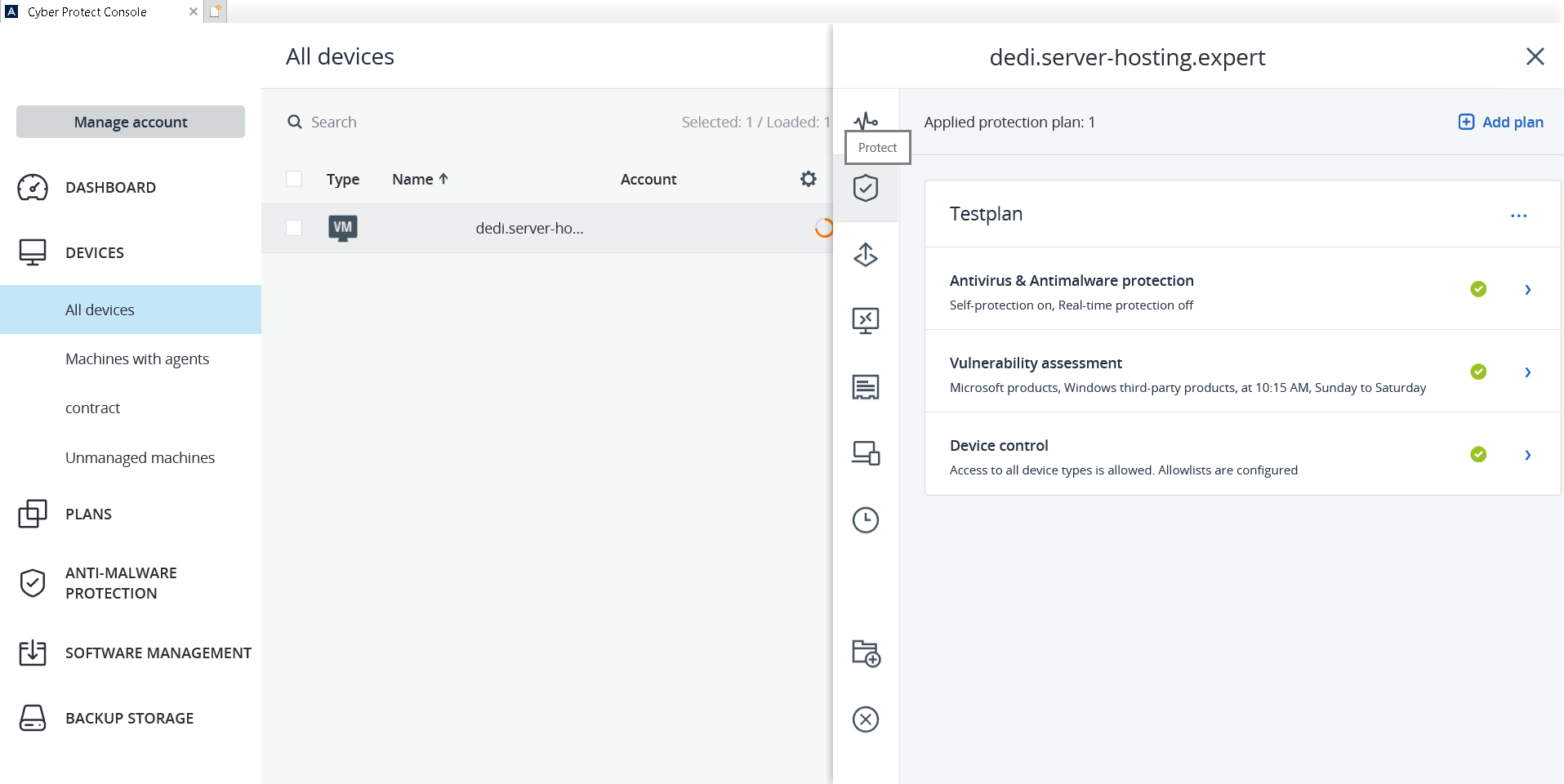1564x784 pixels.
Task: Close the Cyber Protect Console tab
Action: [194, 11]
